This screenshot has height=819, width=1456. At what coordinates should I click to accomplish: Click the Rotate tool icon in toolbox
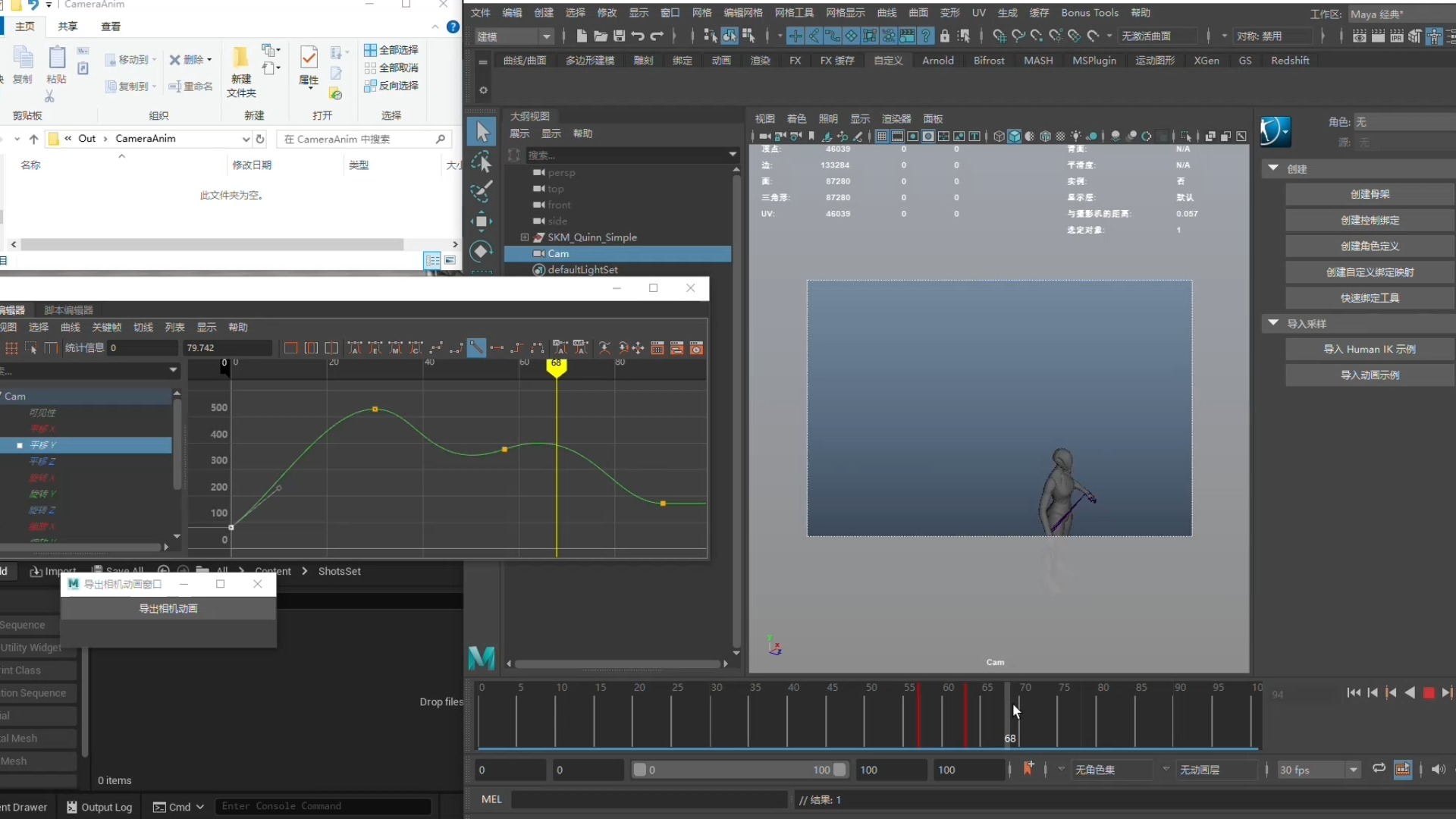pos(481,251)
